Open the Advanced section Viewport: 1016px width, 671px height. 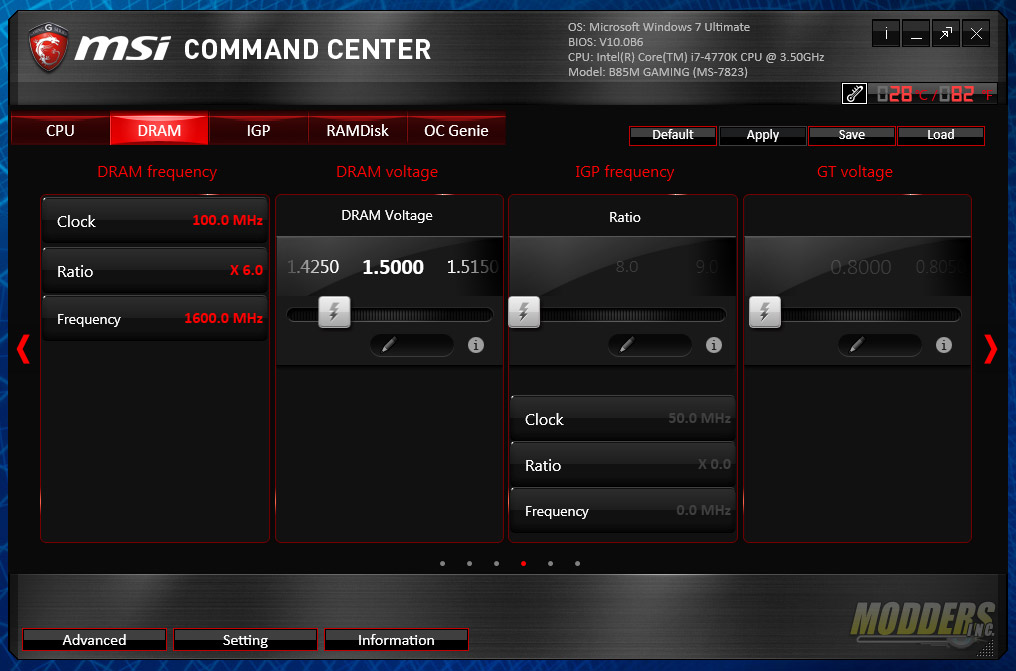tap(95, 640)
